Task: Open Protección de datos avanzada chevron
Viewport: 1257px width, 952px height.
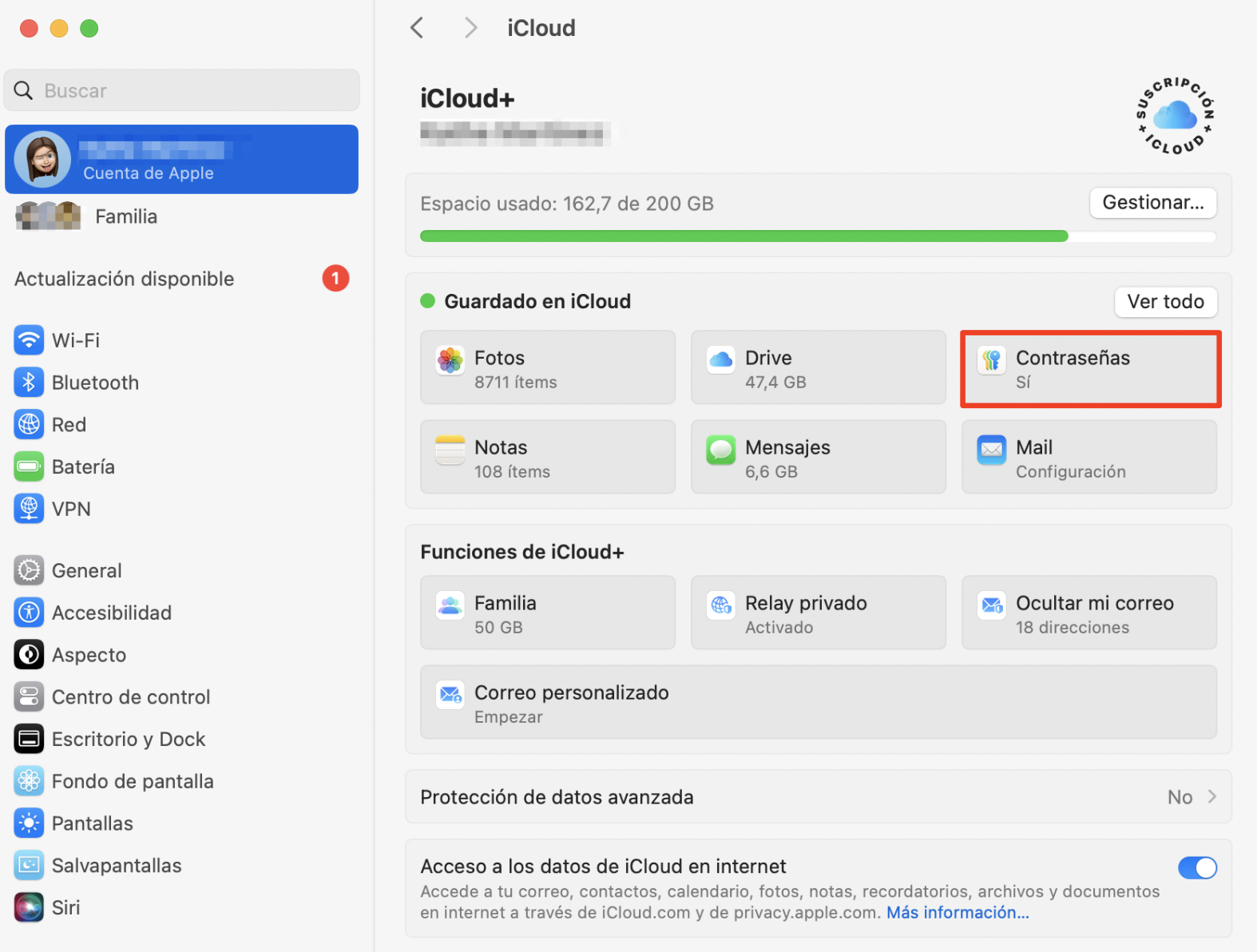Action: click(1212, 796)
